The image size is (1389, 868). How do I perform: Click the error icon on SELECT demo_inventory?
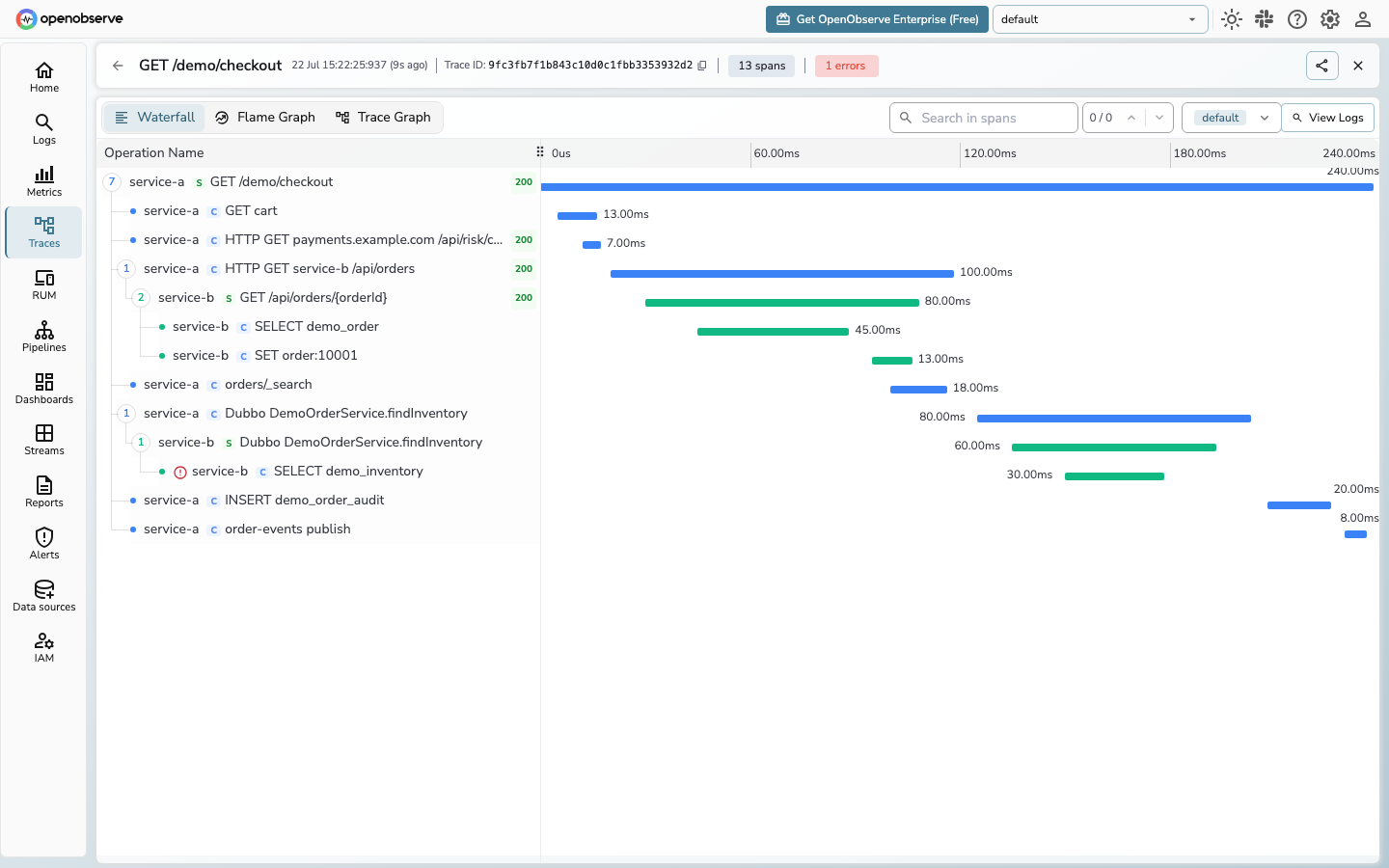180,472
